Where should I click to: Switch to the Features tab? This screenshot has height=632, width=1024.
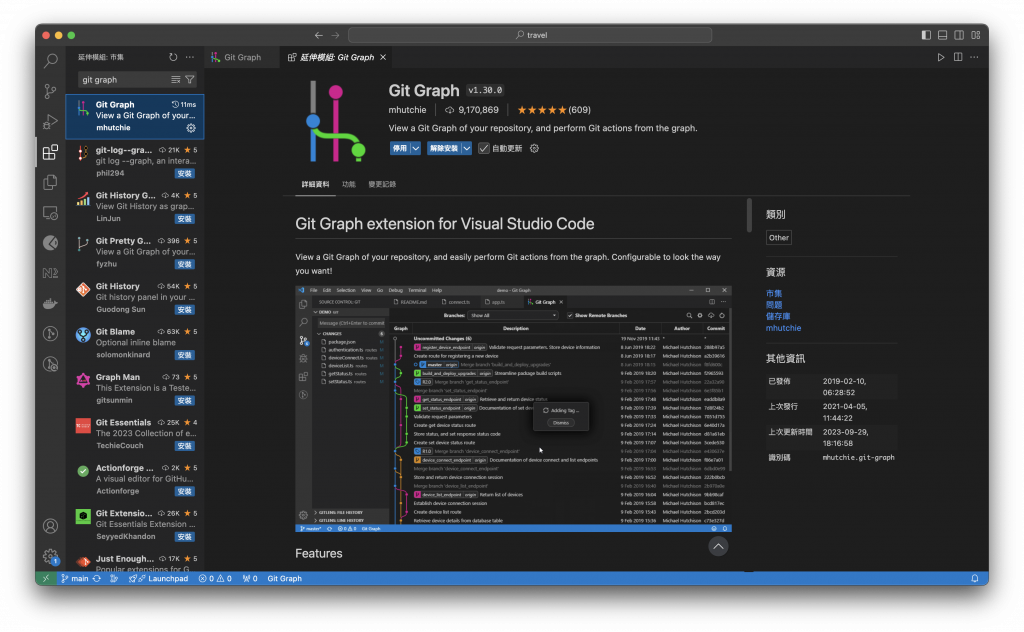349,185
